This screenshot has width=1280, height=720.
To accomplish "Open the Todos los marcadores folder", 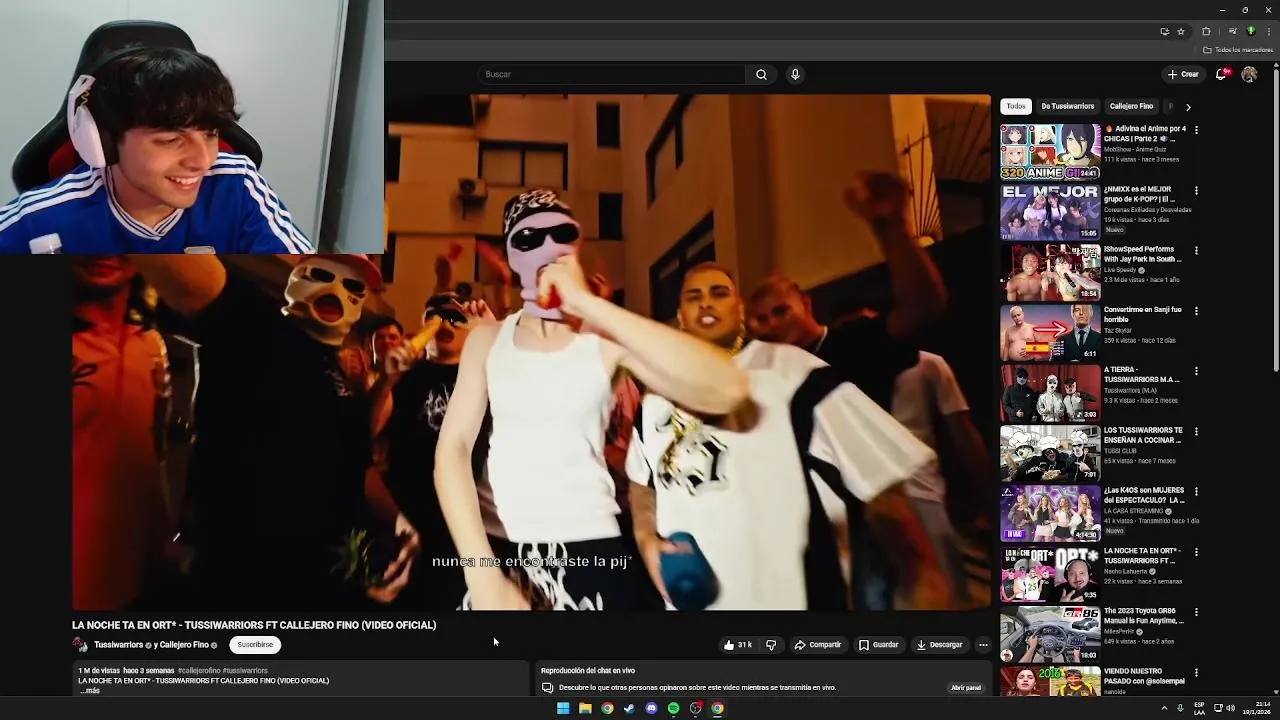I will pos(1238,50).
